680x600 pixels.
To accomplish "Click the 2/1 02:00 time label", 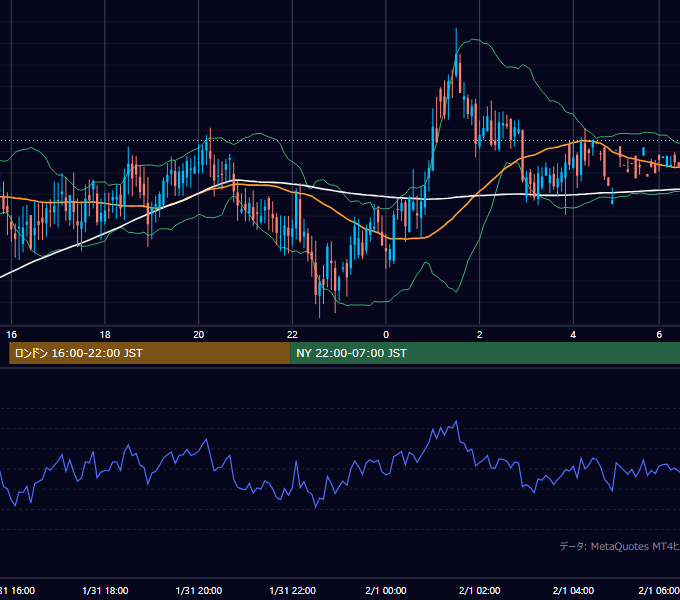I will pyautogui.click(x=480, y=590).
